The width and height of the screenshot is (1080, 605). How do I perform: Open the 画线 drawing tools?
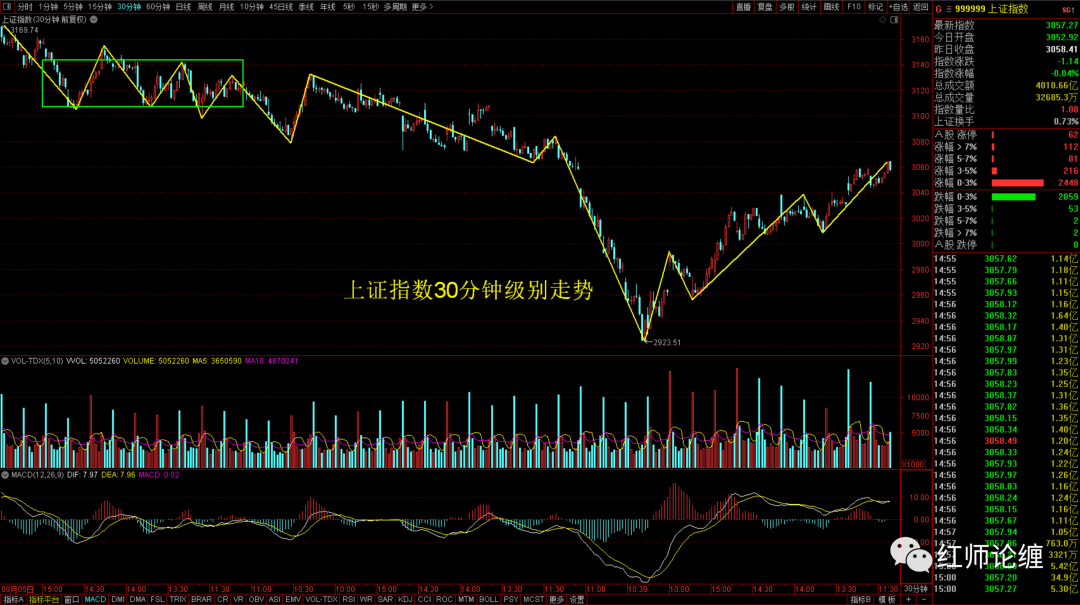(831, 7)
